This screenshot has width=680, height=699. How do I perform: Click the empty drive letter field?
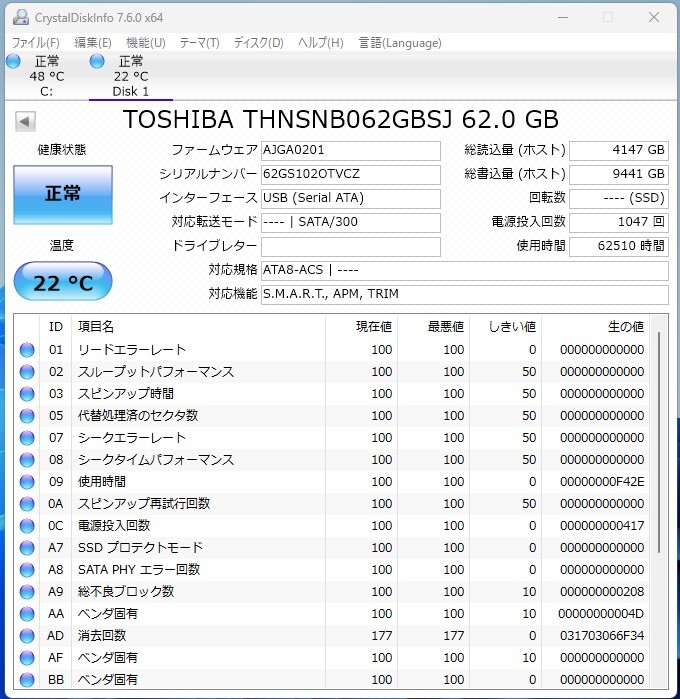350,246
